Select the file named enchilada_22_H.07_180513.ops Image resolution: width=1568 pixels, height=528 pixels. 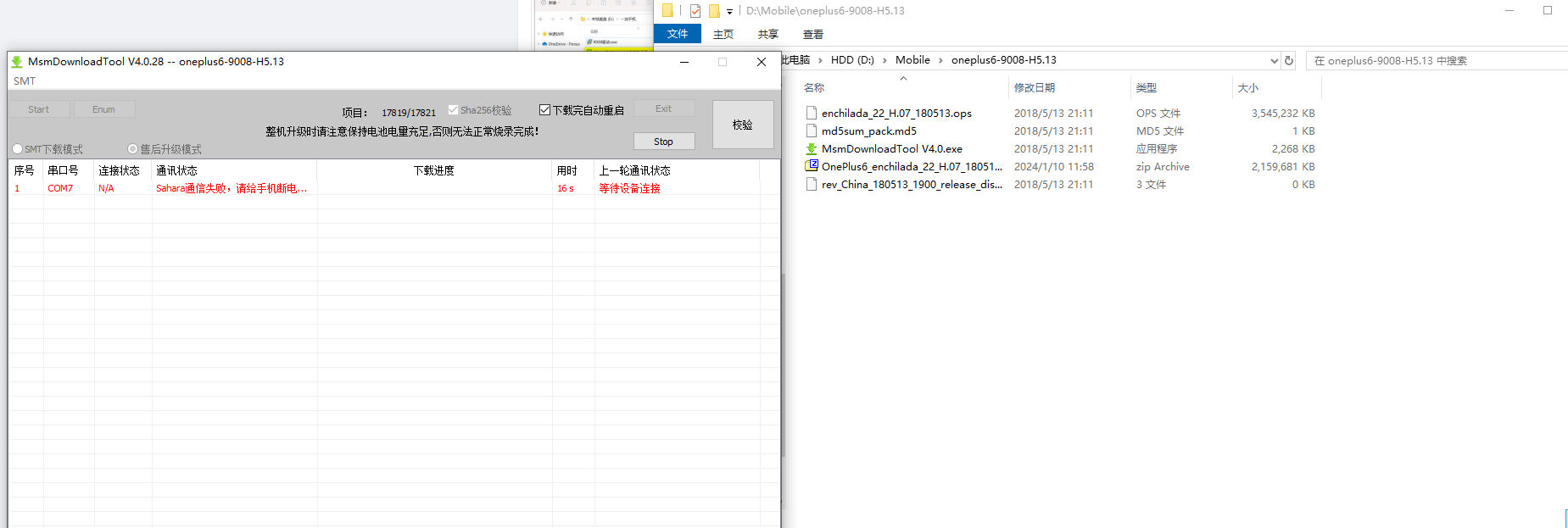coord(896,113)
